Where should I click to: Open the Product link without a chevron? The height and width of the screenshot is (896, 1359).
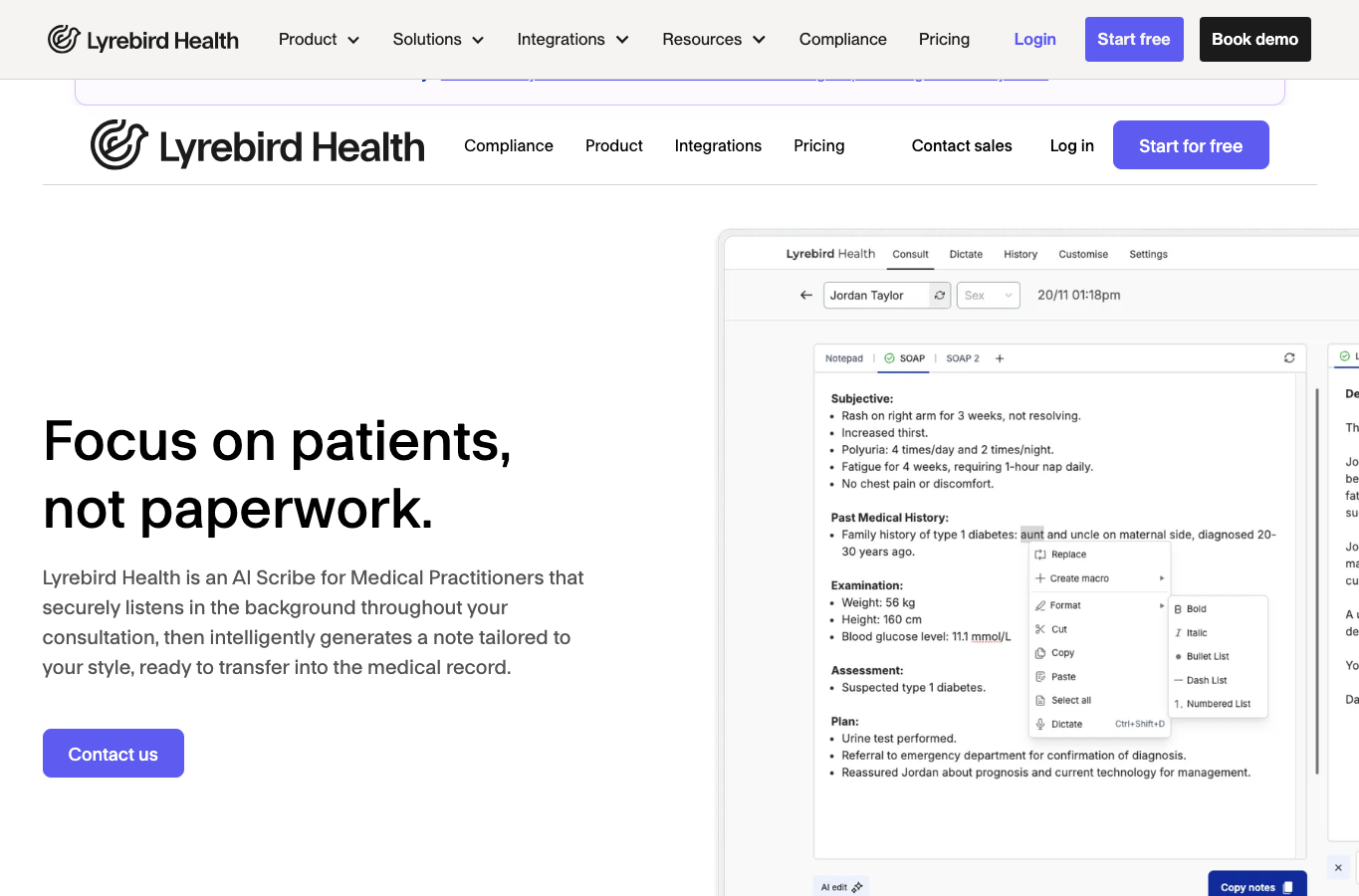coord(614,145)
